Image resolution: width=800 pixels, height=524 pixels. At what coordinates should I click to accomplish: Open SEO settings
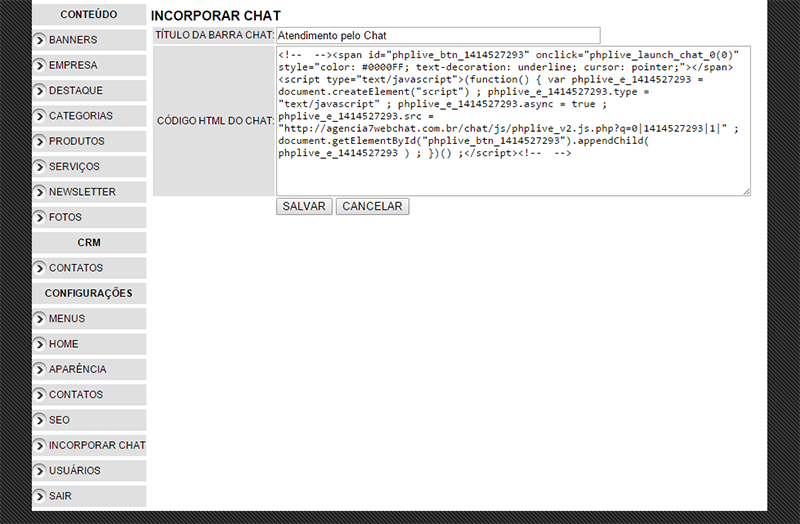tap(89, 420)
